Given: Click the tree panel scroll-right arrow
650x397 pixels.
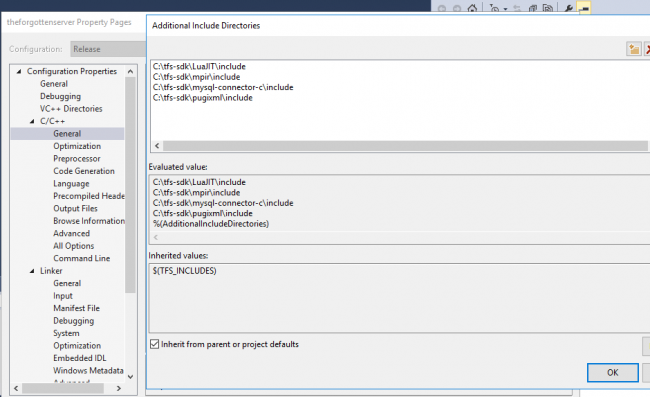Looking at the screenshot, I should [119, 388].
